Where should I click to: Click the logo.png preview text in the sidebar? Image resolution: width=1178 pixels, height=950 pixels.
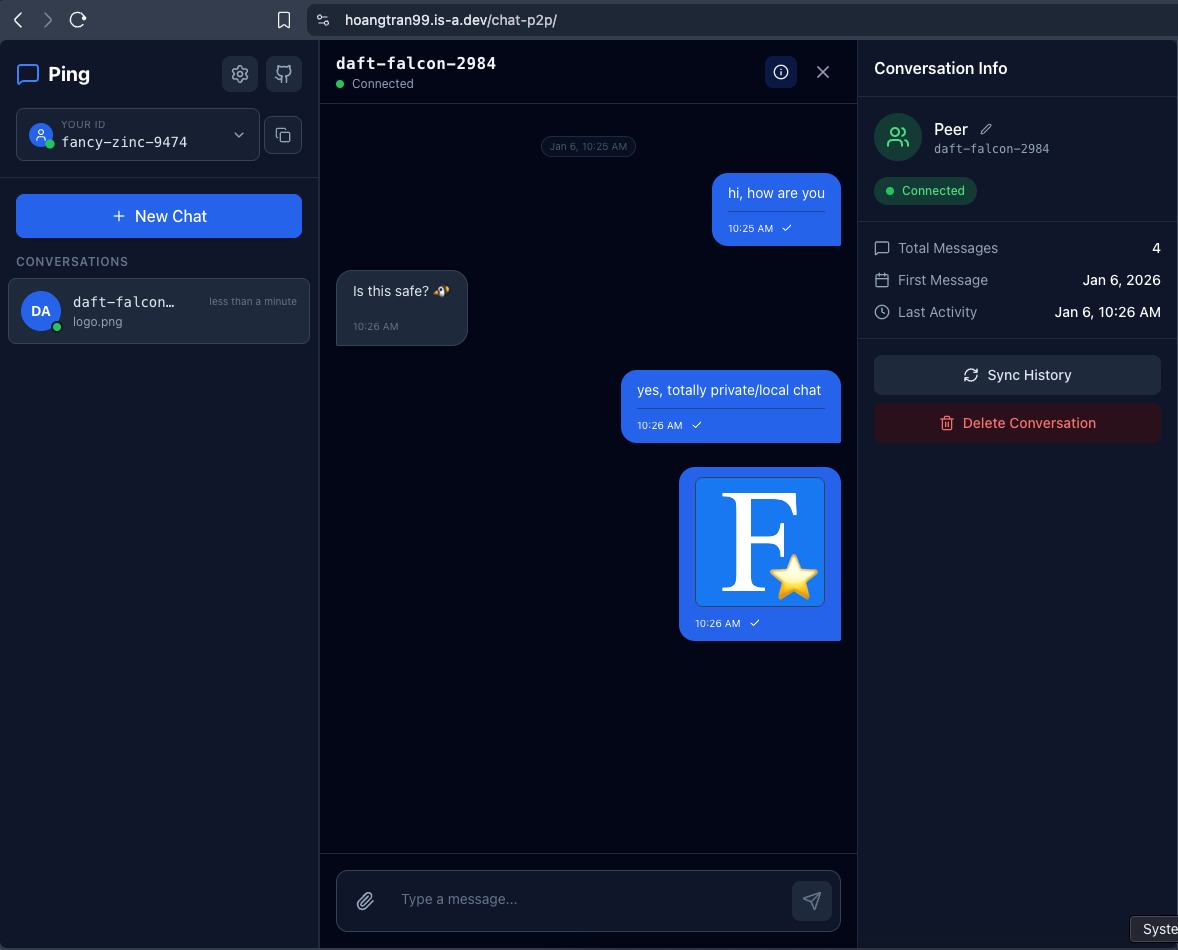tap(98, 321)
